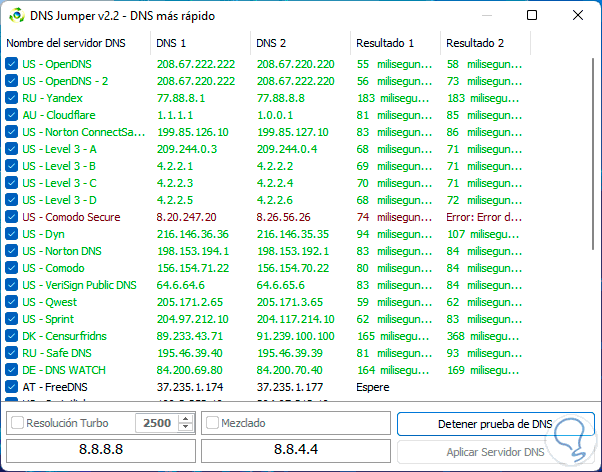The width and height of the screenshot is (602, 472).
Task: Click the Error result for Comodo Secure
Action: pyautogui.click(x=484, y=217)
